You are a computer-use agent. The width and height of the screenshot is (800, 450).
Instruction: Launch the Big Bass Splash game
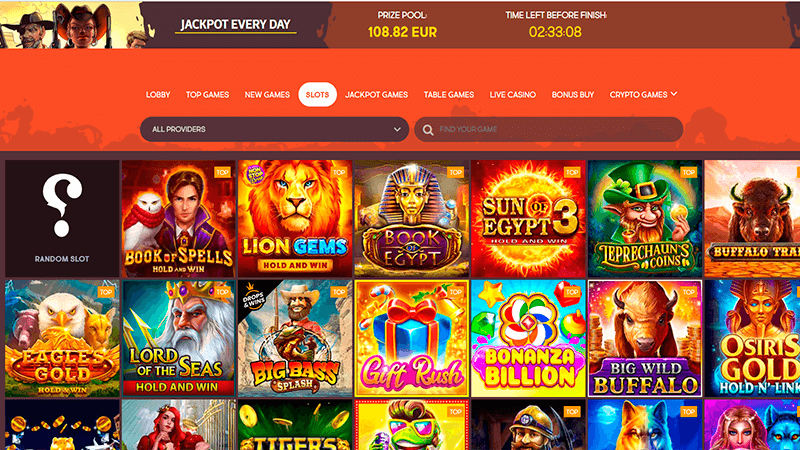pyautogui.click(x=295, y=338)
